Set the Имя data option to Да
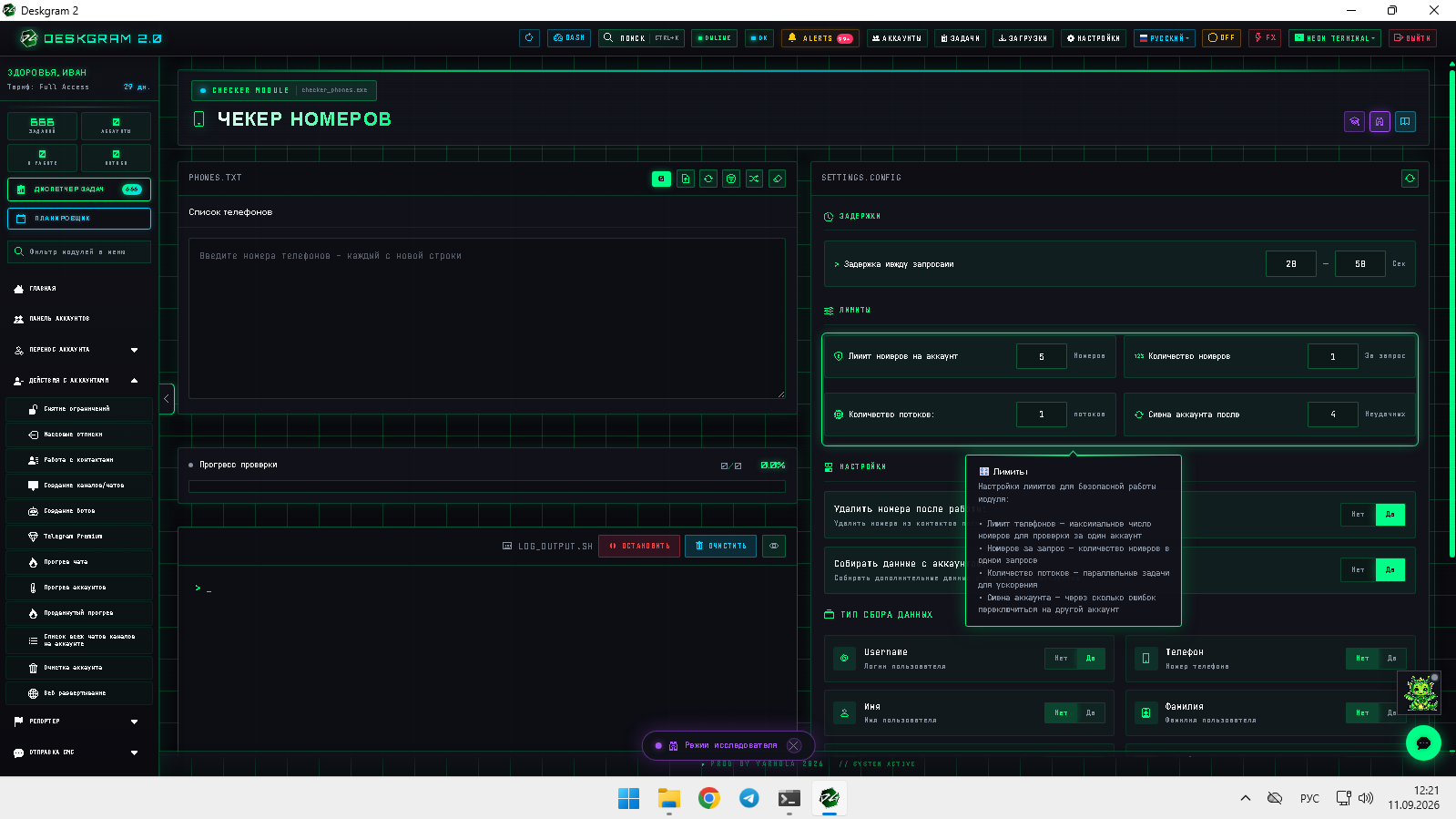 (1090, 712)
